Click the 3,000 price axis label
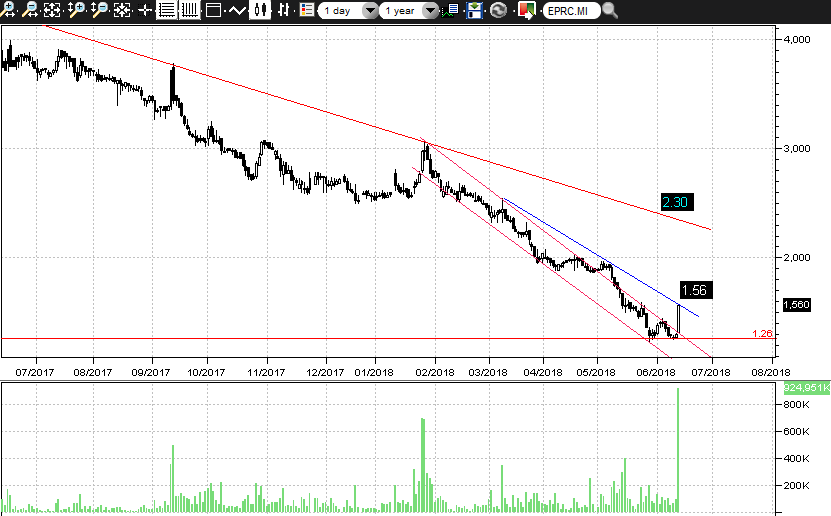This screenshot has width=831, height=516. 797,148
